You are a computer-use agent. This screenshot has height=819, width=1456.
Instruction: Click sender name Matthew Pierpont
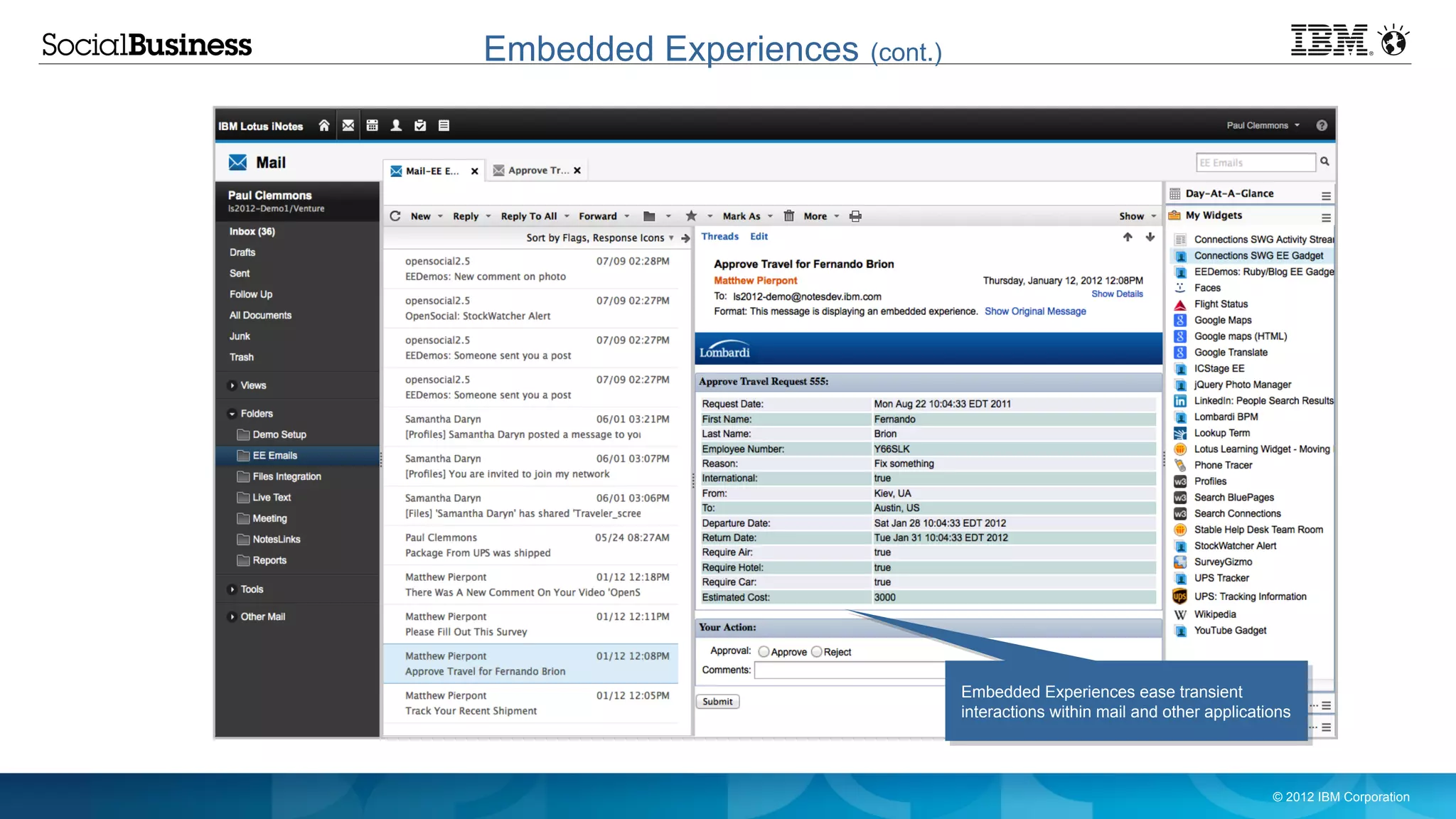[x=755, y=281]
